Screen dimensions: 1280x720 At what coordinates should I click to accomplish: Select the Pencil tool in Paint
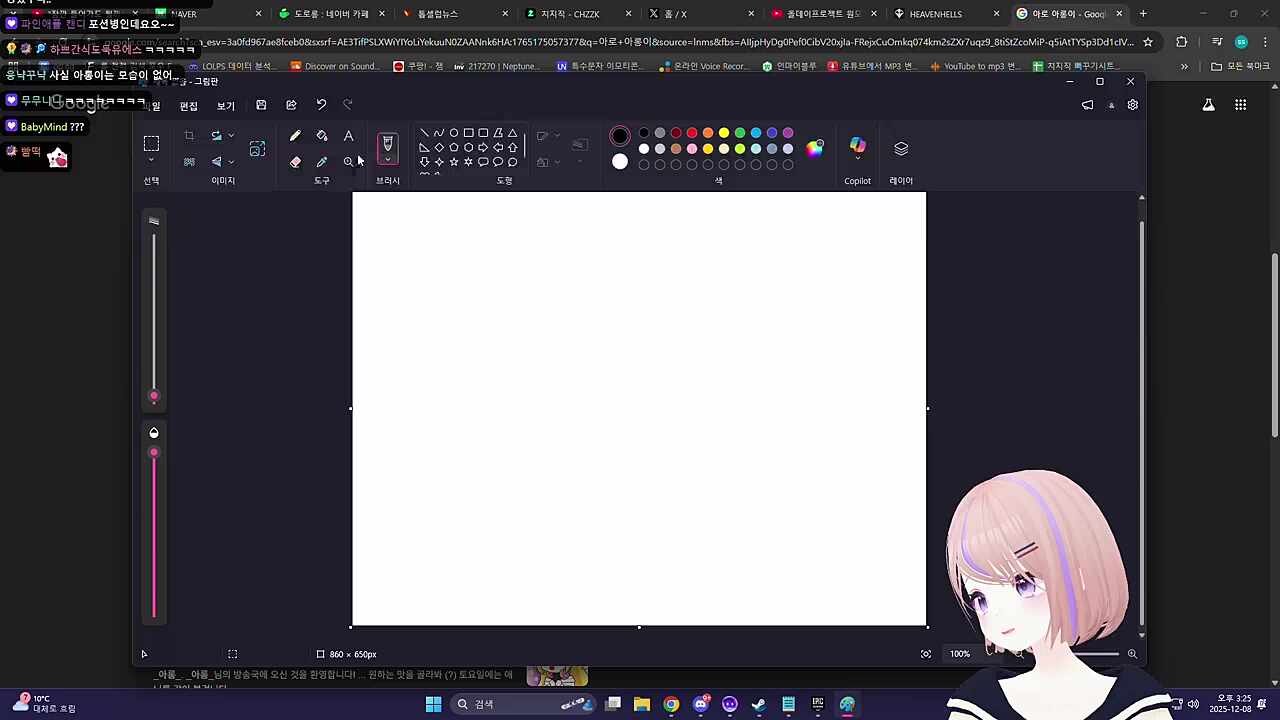coord(295,136)
